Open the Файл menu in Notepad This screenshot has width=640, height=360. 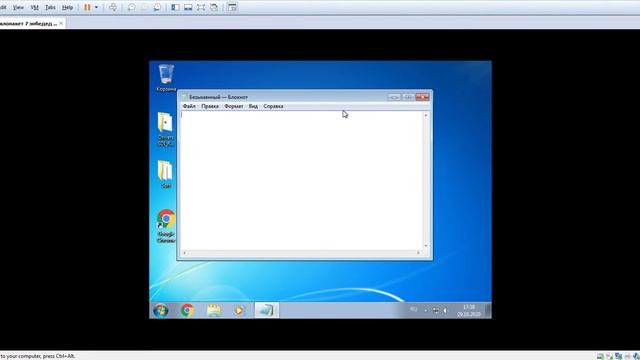tap(189, 106)
